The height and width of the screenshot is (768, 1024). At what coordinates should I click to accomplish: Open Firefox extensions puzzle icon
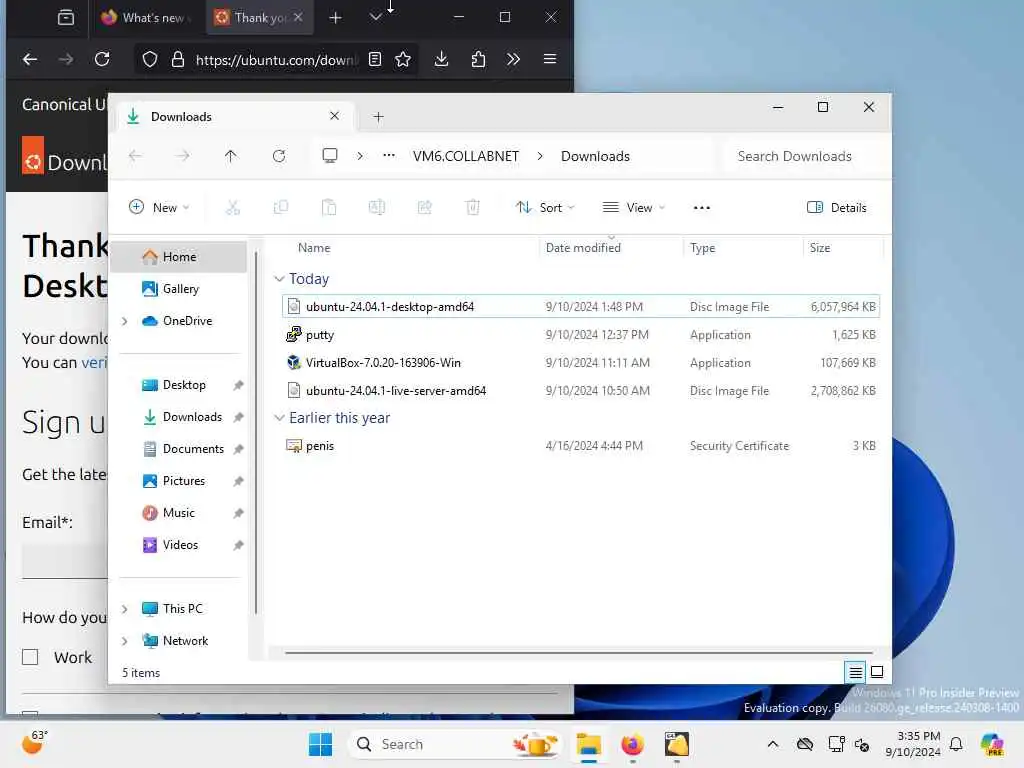478,59
